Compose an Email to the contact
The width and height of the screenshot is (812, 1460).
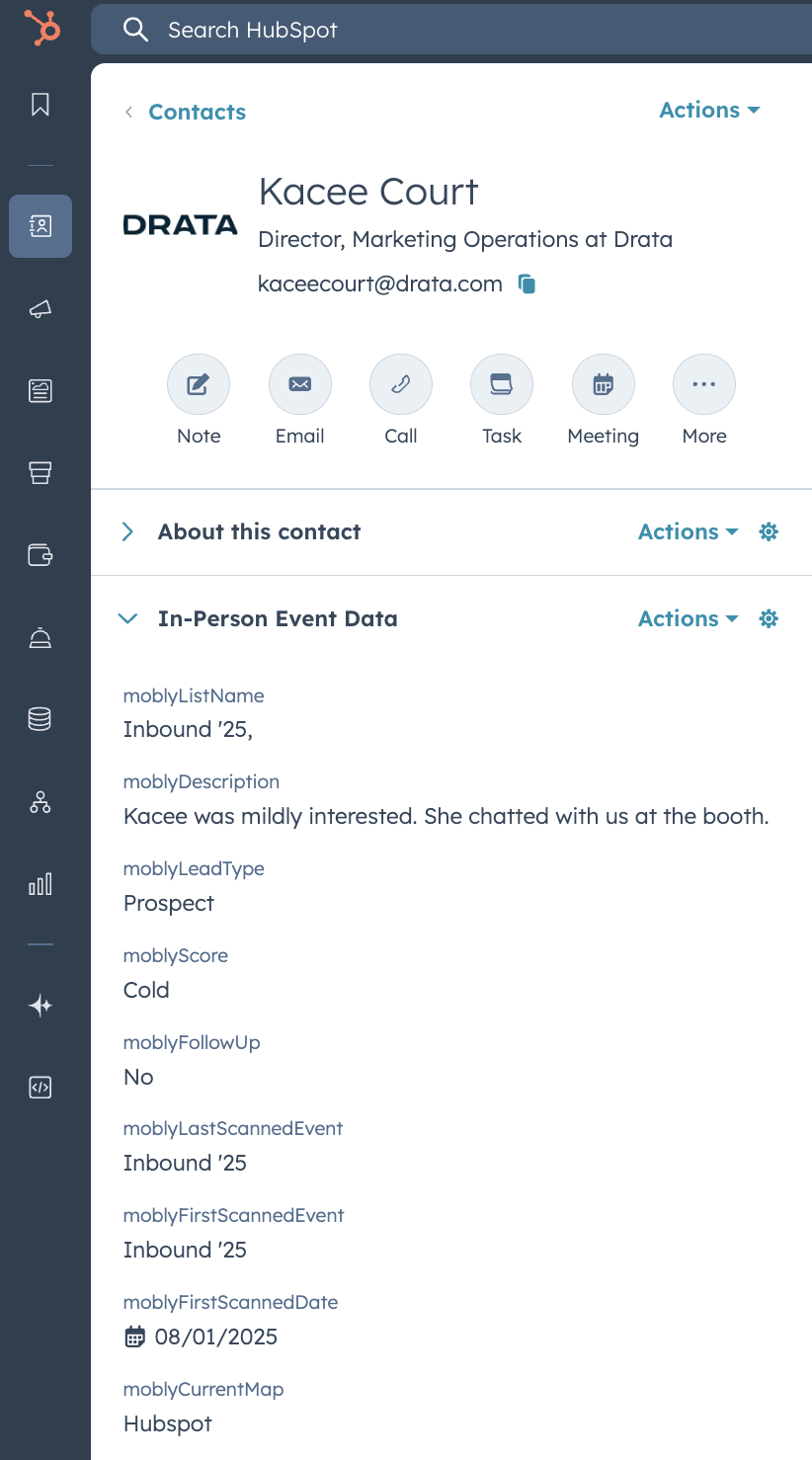[x=300, y=385]
